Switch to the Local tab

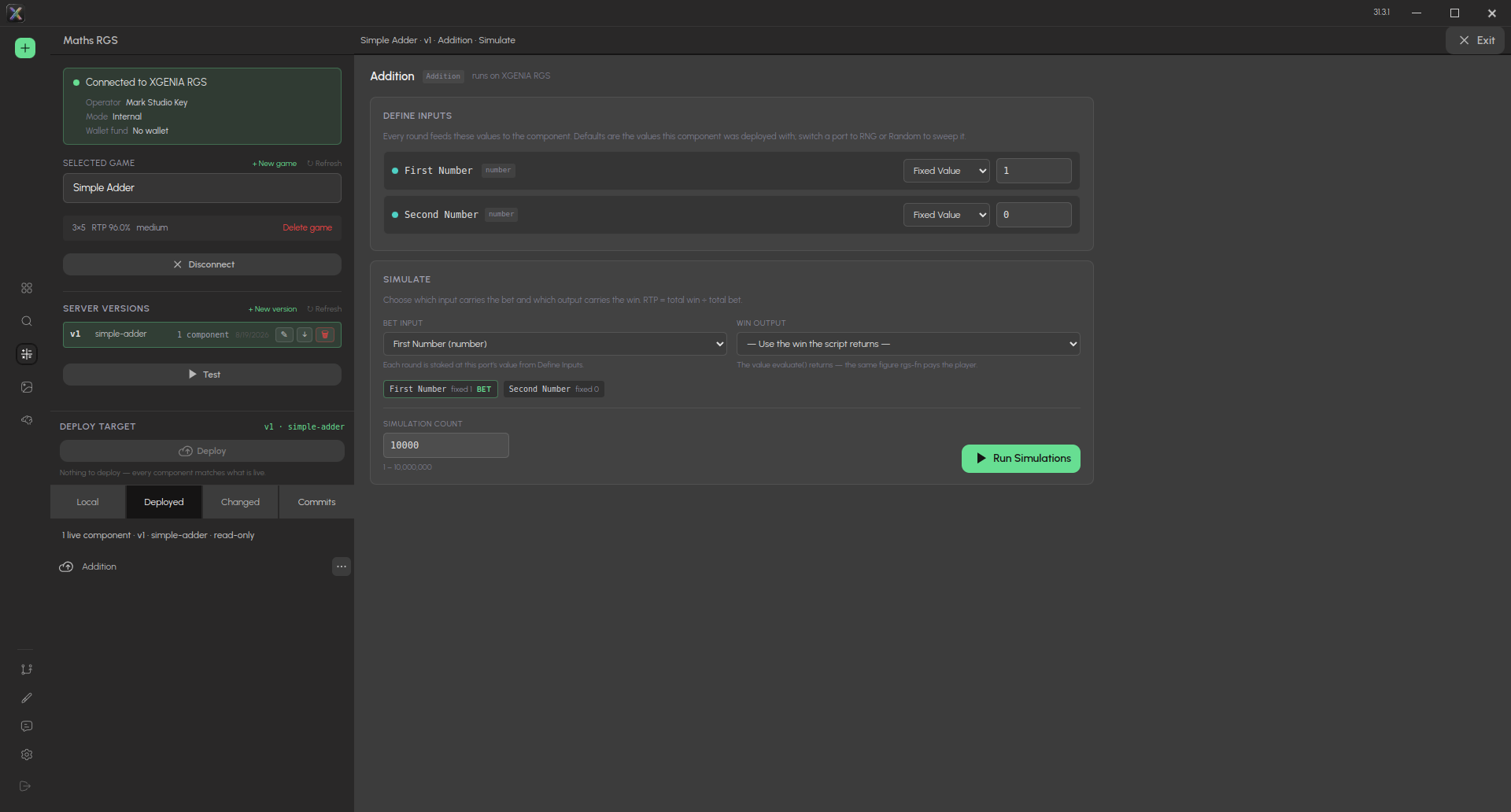[x=87, y=502]
